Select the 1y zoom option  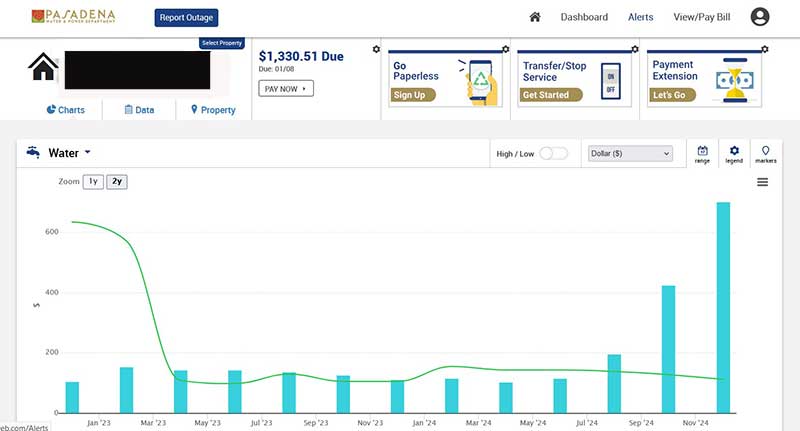(93, 182)
